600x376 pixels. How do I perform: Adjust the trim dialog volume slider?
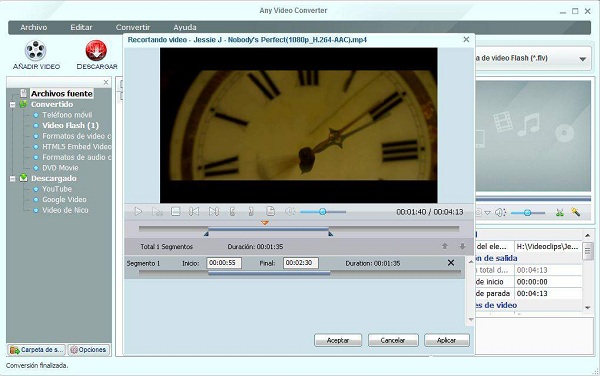(x=323, y=212)
